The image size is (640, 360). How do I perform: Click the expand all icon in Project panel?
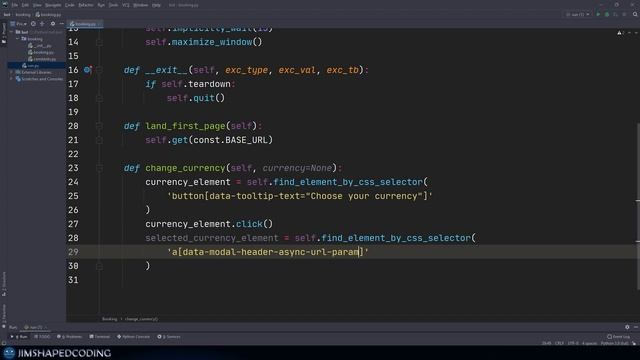click(42, 24)
